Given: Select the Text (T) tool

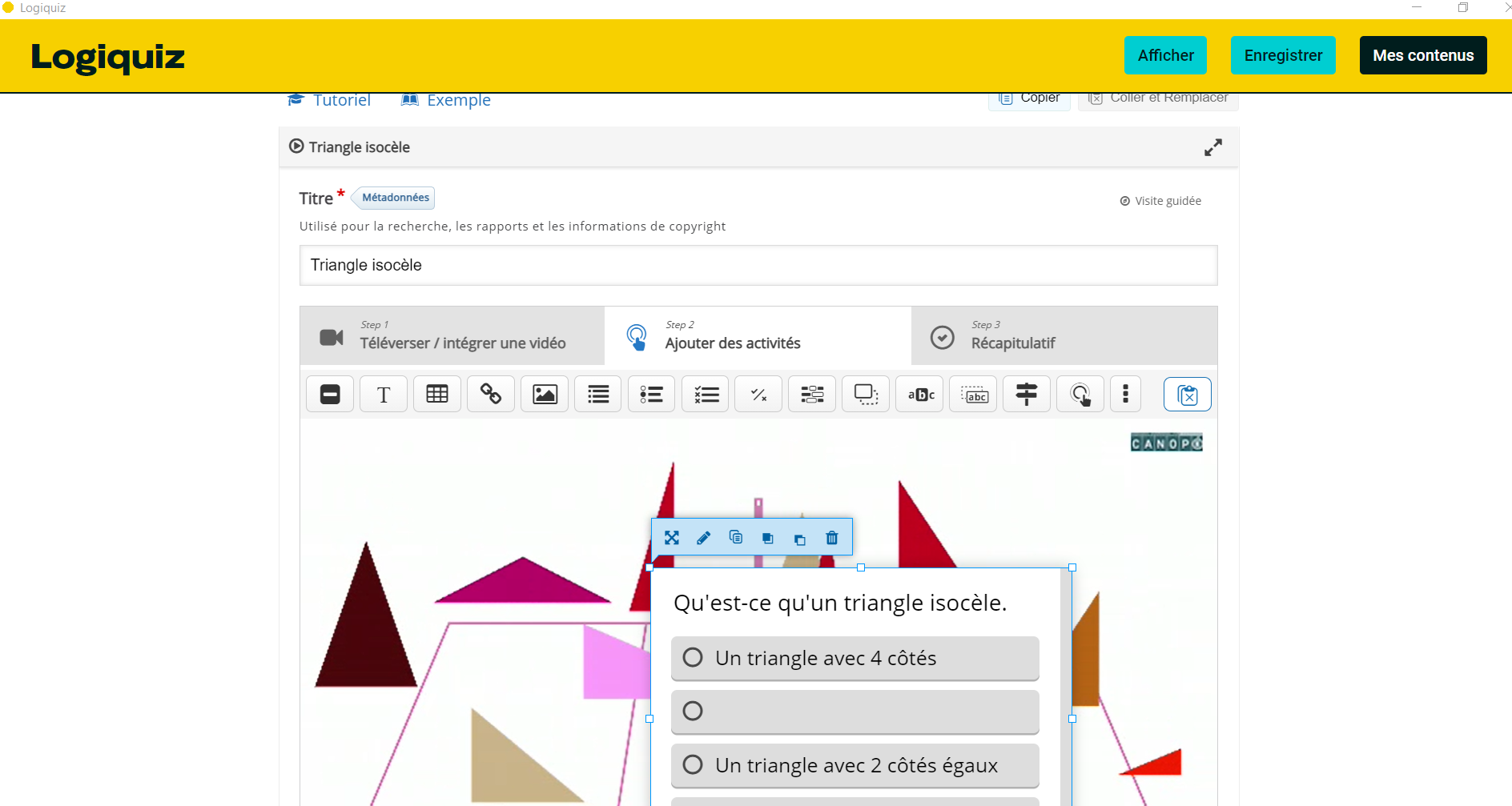Looking at the screenshot, I should point(384,395).
